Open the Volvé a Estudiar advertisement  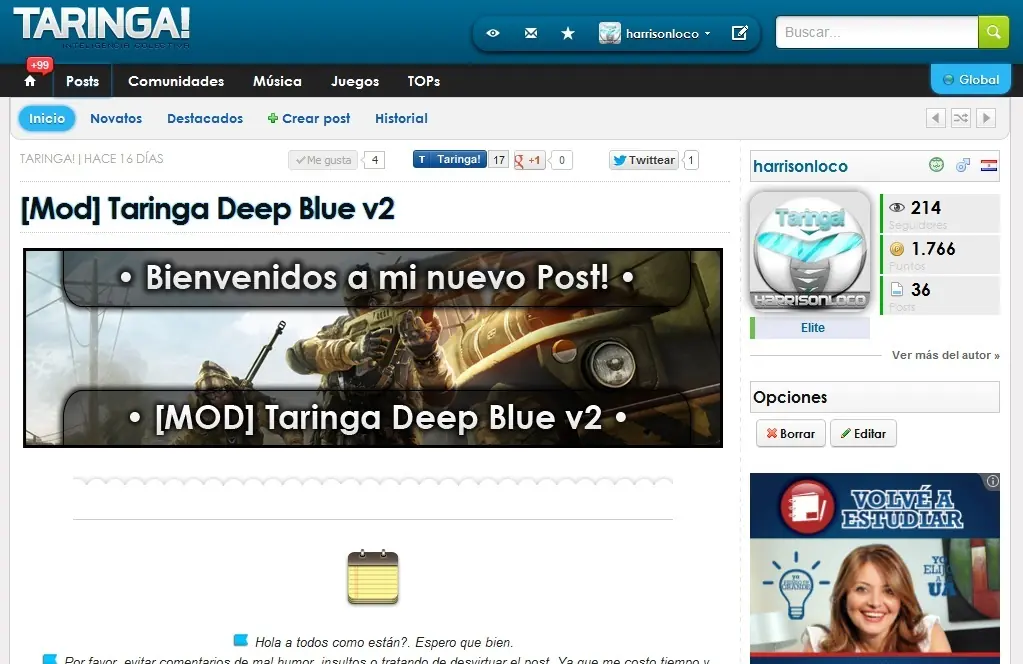click(875, 568)
